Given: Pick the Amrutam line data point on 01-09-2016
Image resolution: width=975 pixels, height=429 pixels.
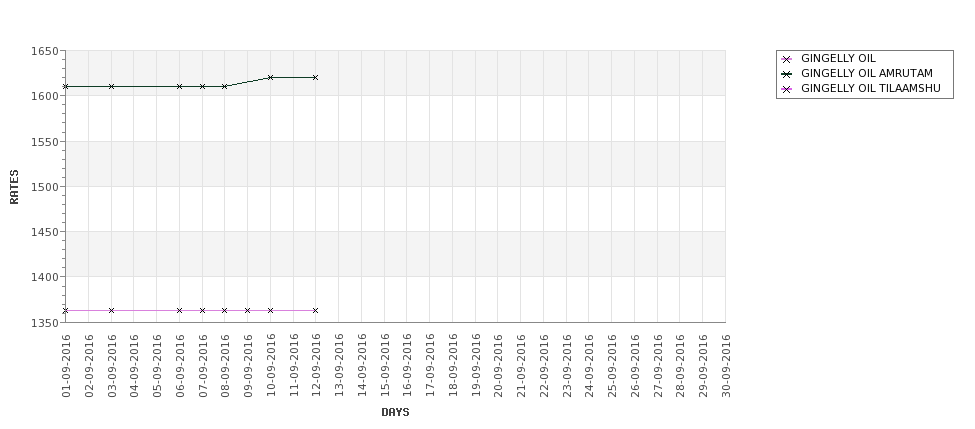Looking at the screenshot, I should (66, 86).
